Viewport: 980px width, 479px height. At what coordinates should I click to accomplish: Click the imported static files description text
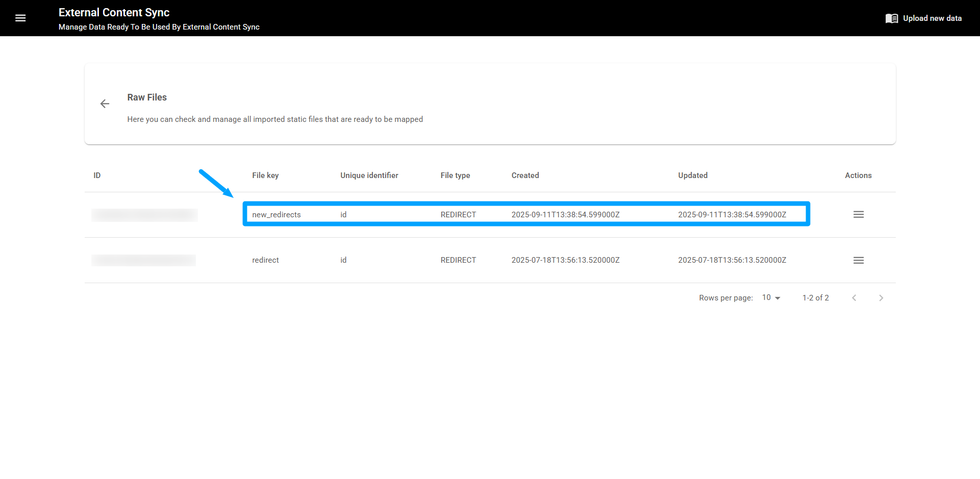click(x=275, y=119)
